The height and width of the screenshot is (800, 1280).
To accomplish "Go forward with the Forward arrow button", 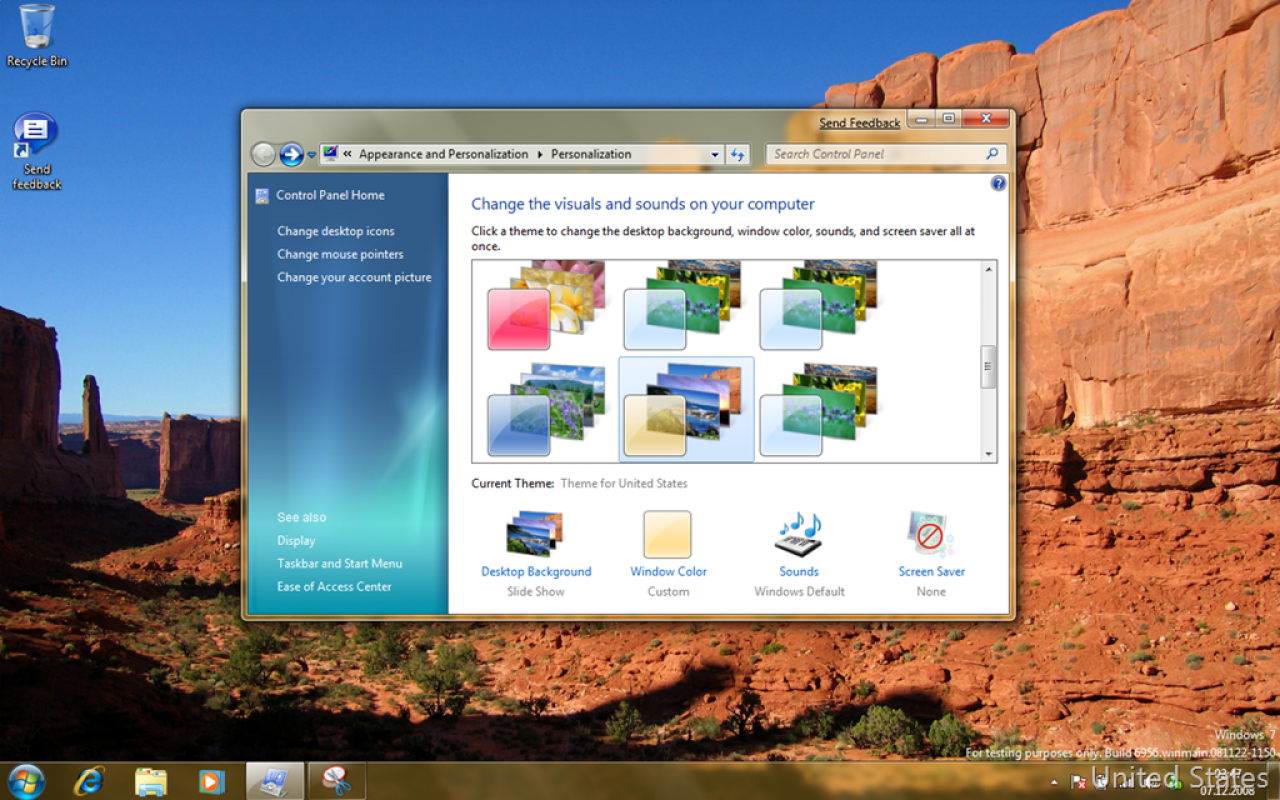I will [x=291, y=154].
